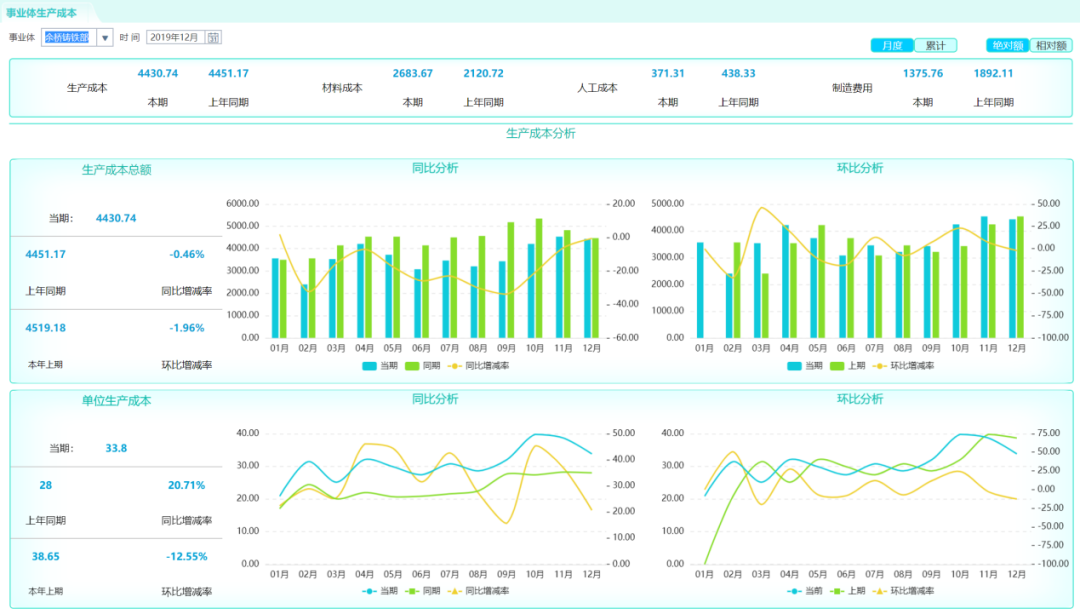Click the 生产成本 current period value 4430.74
This screenshot has width=1080, height=614.
157,73
